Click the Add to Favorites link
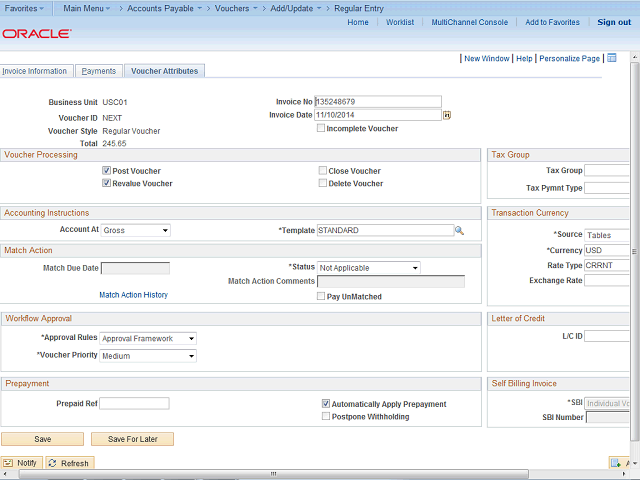The width and height of the screenshot is (640, 480). click(x=552, y=22)
